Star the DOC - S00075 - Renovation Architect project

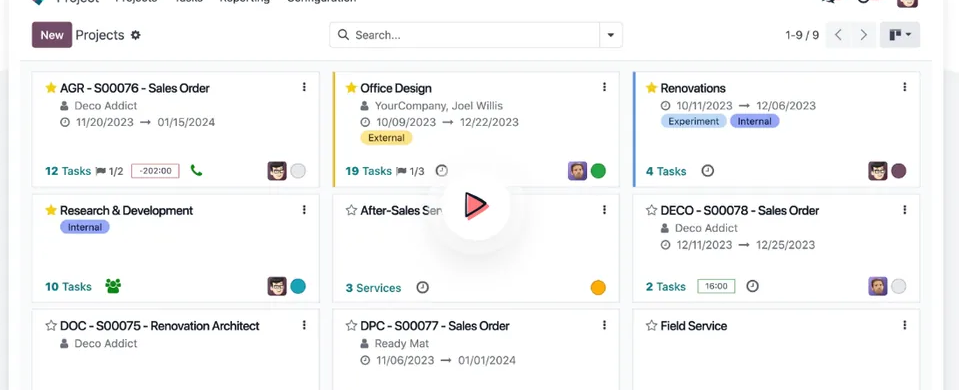[51, 326]
